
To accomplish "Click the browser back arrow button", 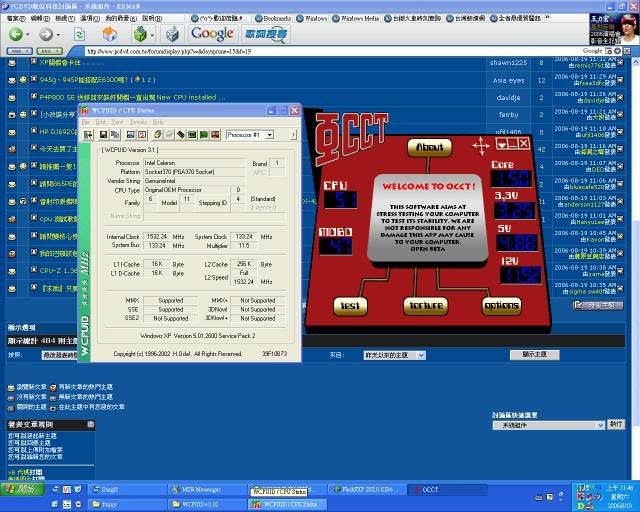I will pyautogui.click(x=17, y=34).
